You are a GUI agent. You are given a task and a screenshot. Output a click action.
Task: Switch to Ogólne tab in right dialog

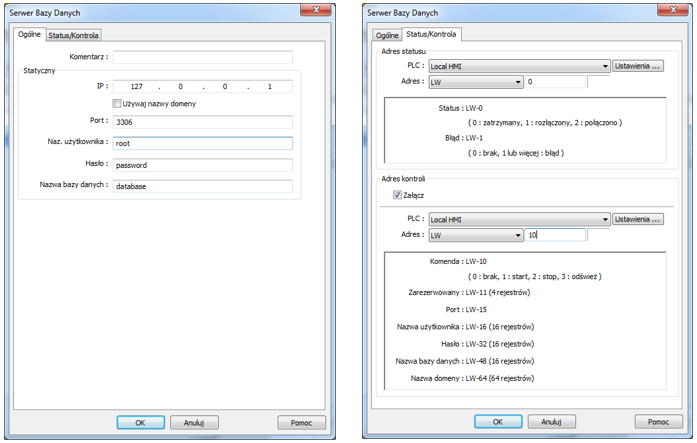387,35
